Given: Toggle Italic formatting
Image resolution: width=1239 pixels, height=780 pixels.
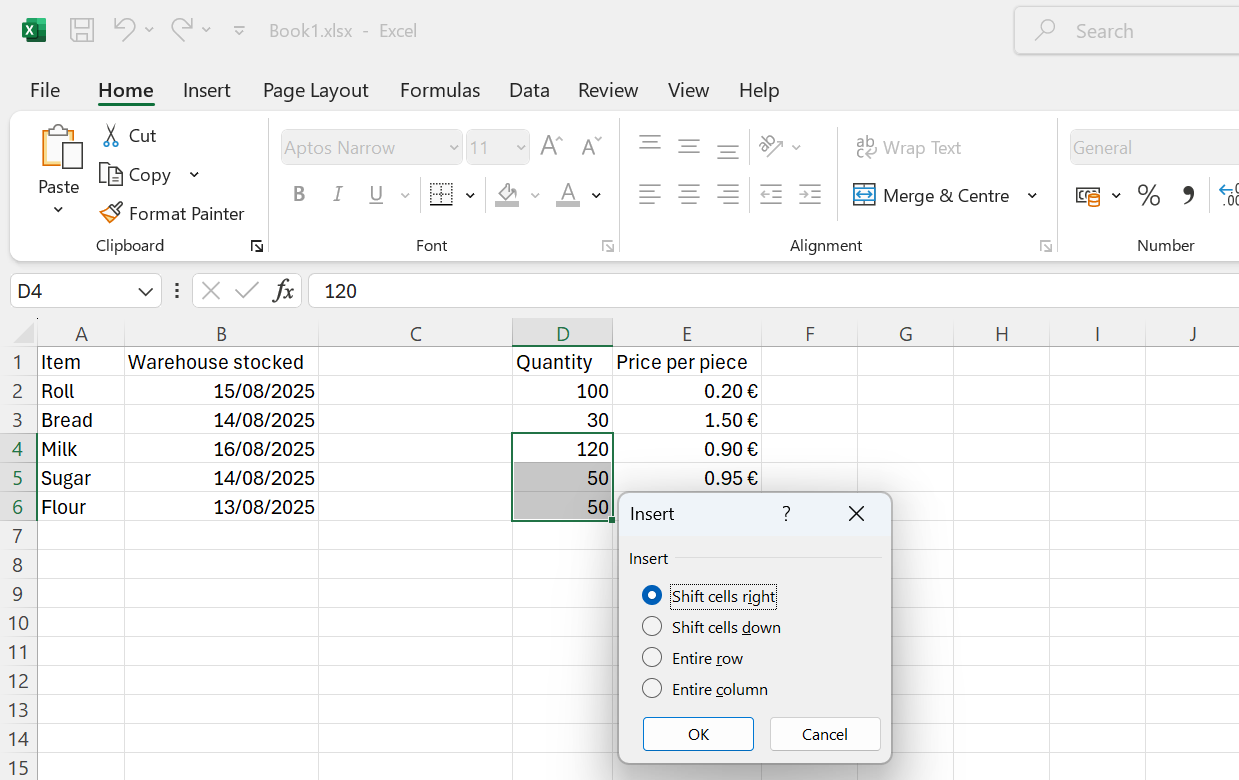Looking at the screenshot, I should 337,195.
